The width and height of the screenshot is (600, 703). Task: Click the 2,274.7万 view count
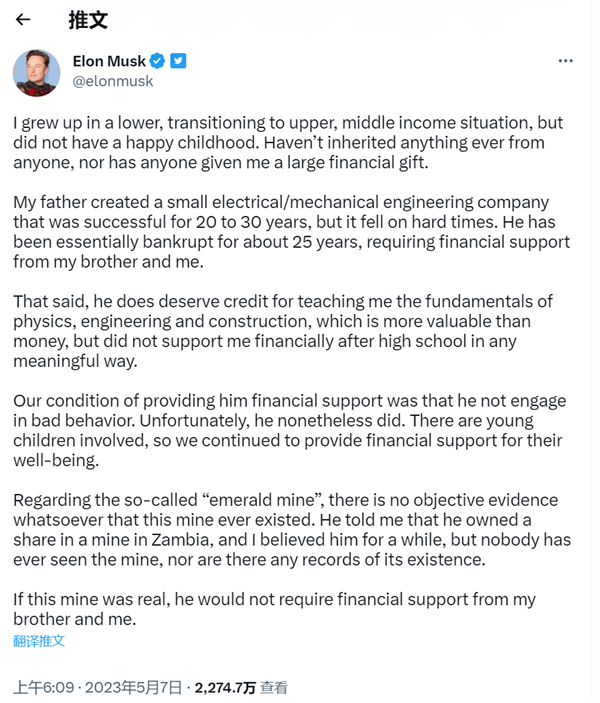[x=224, y=687]
